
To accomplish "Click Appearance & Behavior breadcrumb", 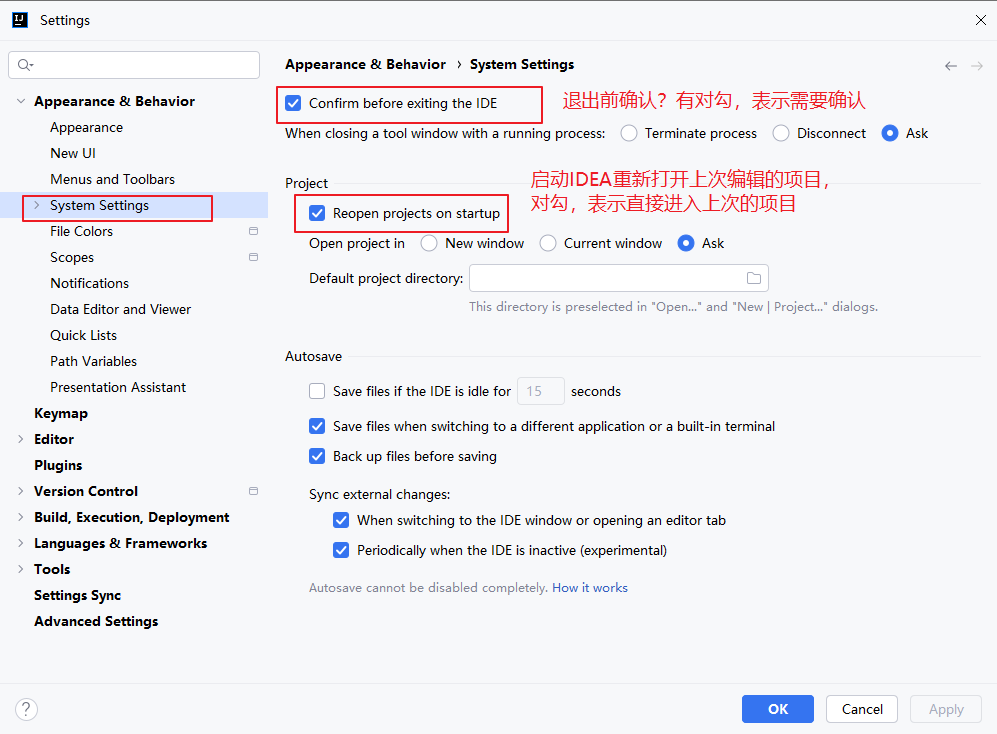I will point(366,64).
